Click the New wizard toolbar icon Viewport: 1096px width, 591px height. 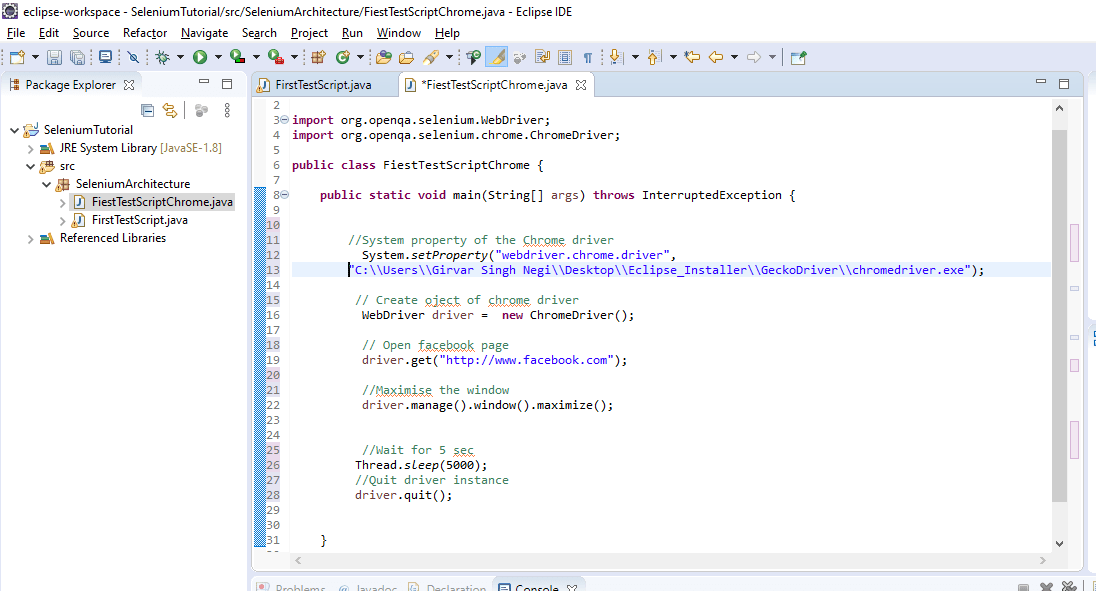[17, 57]
